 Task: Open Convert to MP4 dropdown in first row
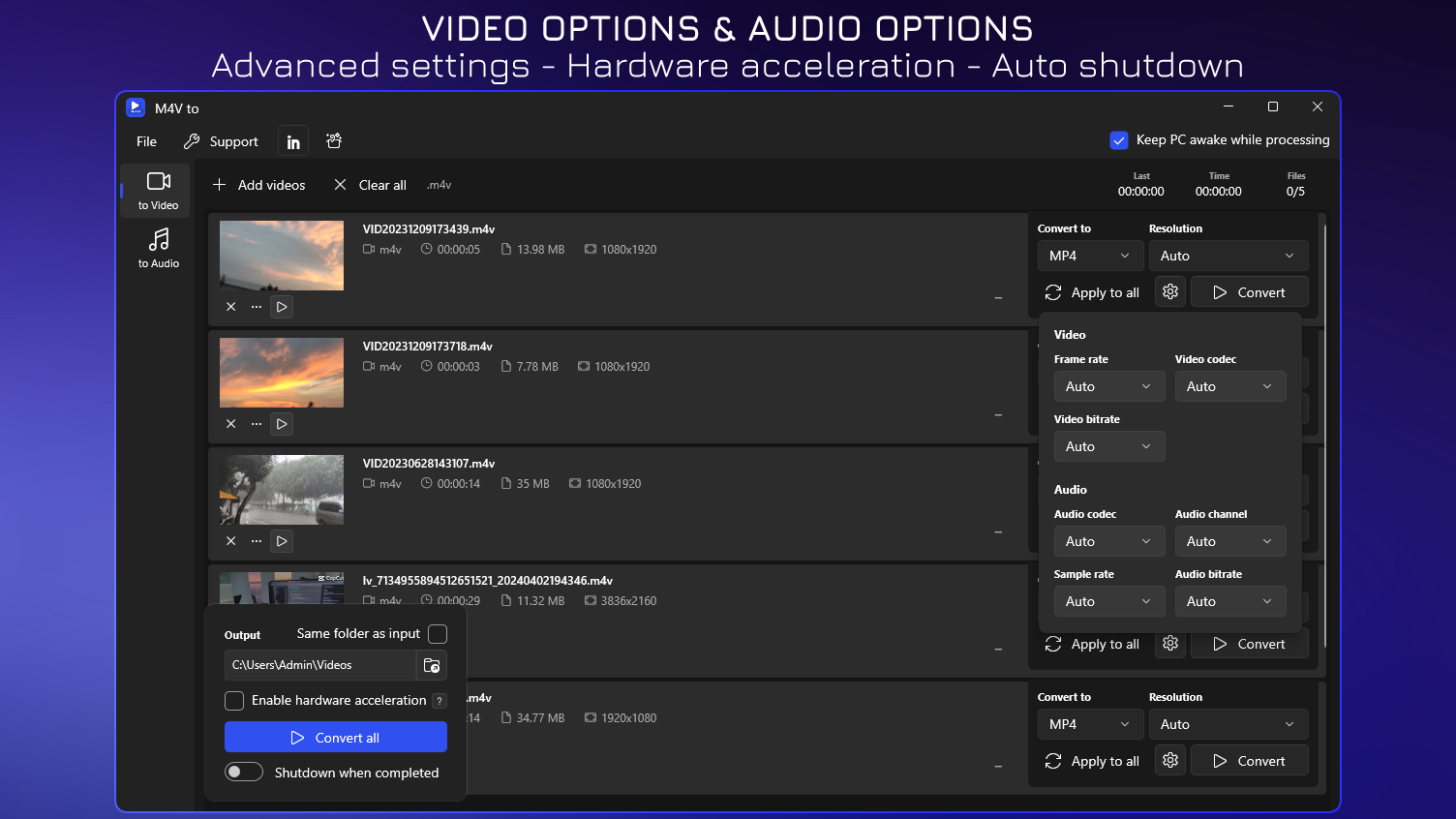click(x=1090, y=256)
